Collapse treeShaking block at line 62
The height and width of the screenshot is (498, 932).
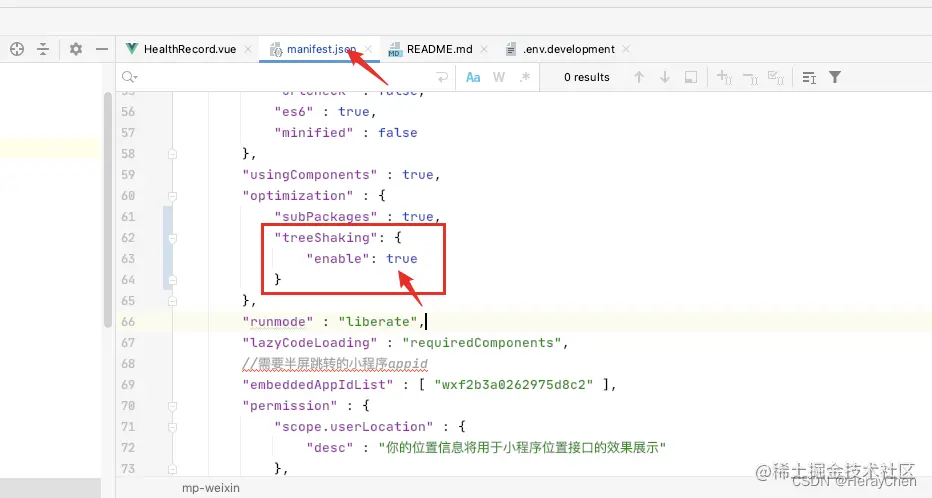point(172,238)
